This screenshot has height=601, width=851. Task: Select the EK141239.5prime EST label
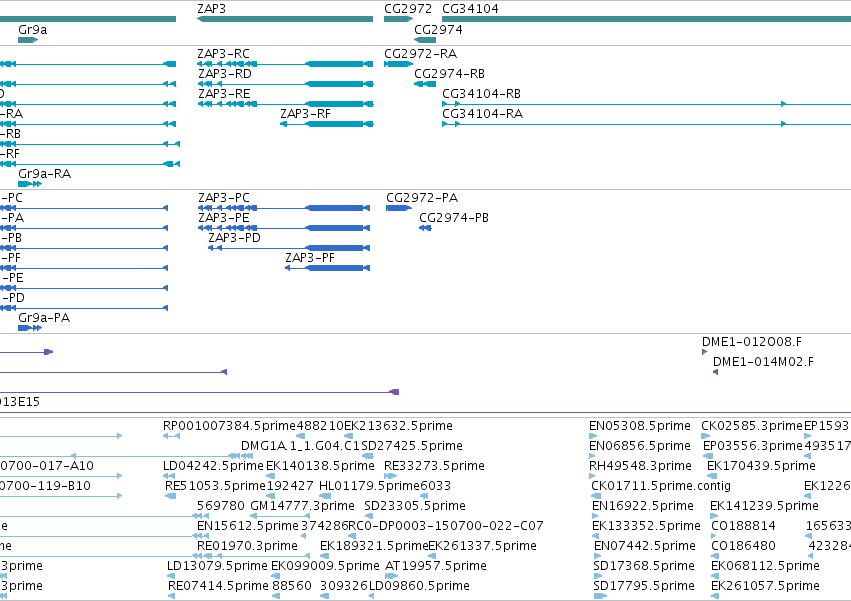coord(764,506)
